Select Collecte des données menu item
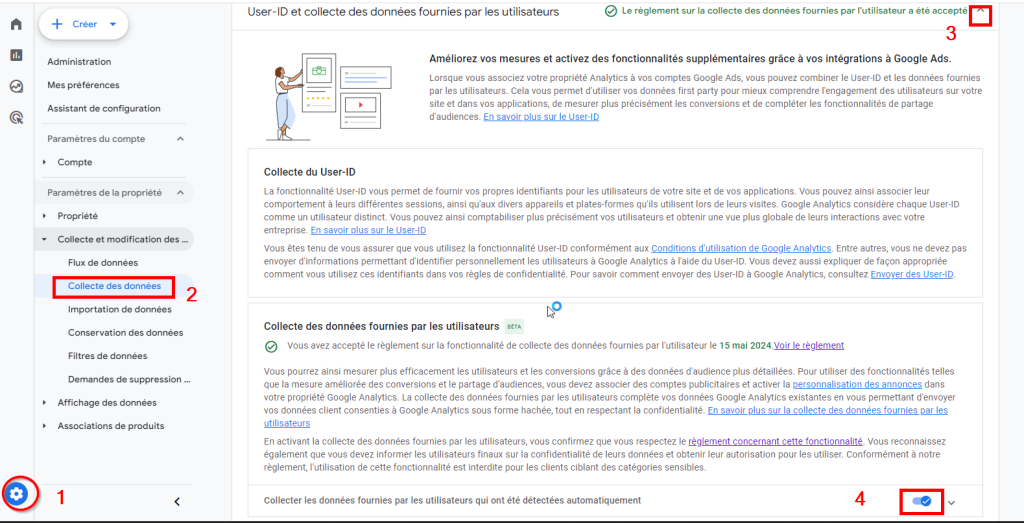 114,286
